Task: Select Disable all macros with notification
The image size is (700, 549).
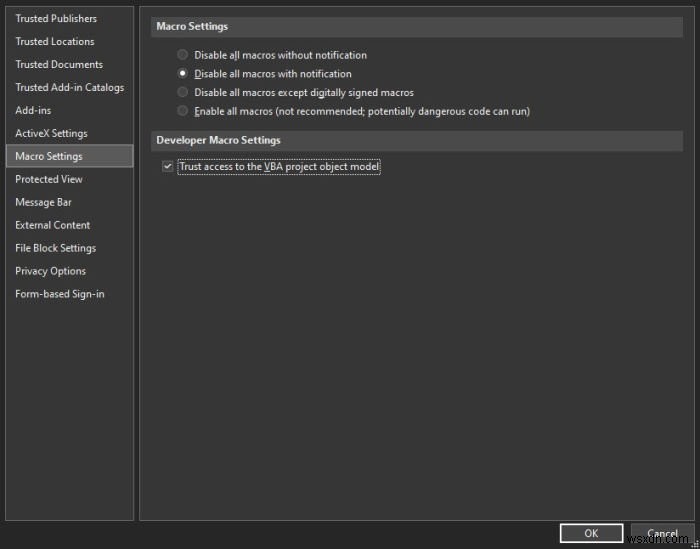Action: [x=182, y=74]
